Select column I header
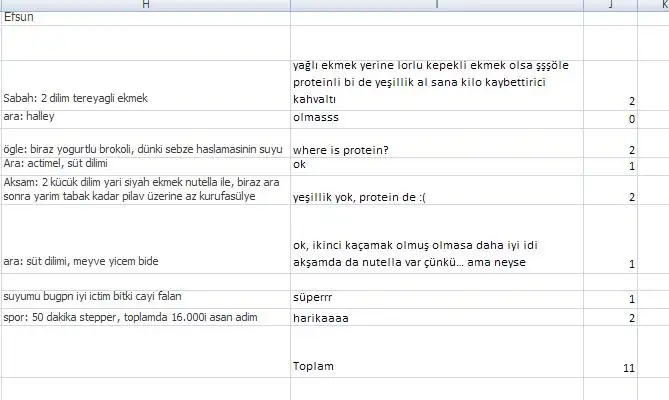This screenshot has width=669, height=400. 437,5
